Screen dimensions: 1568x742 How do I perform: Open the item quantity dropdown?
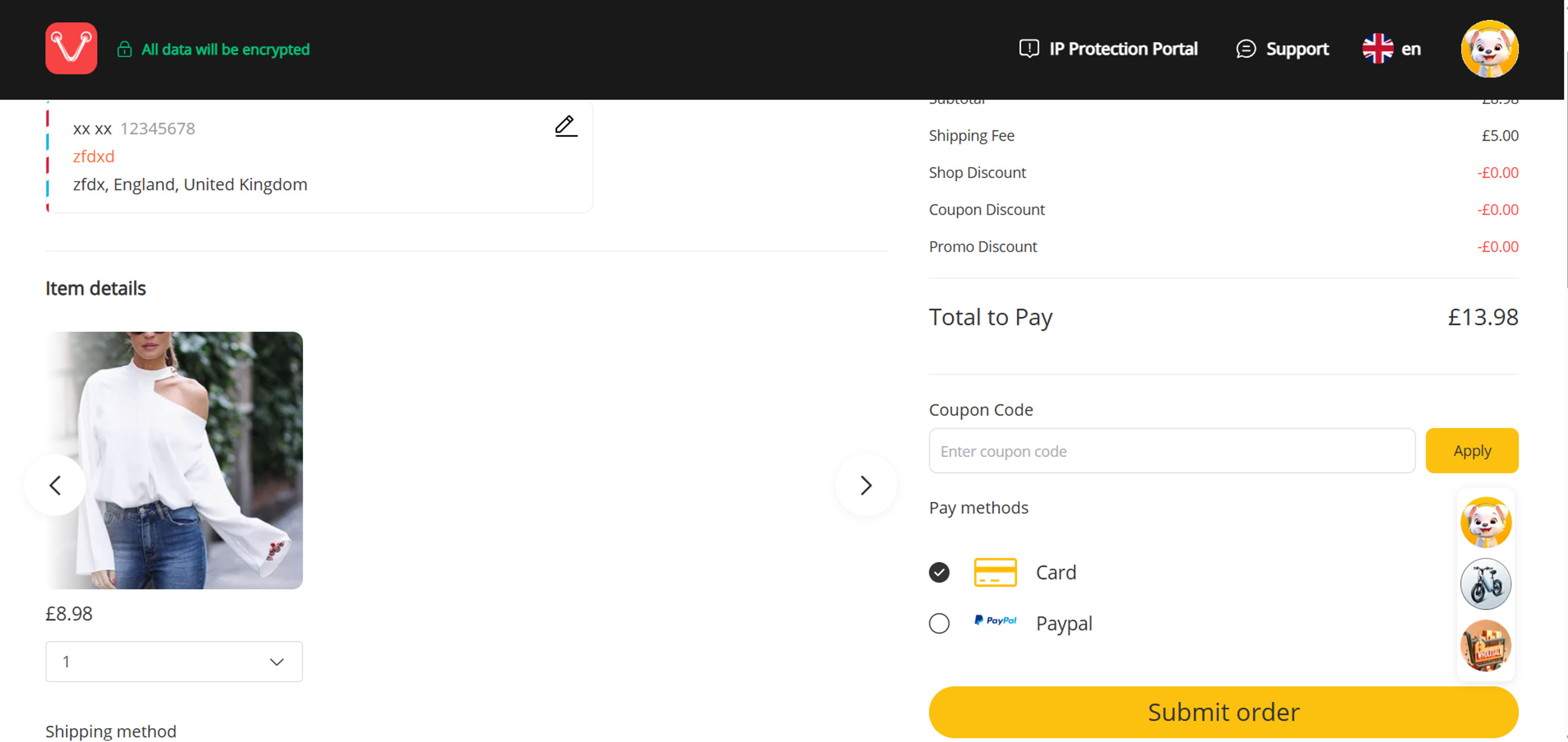[x=174, y=662]
